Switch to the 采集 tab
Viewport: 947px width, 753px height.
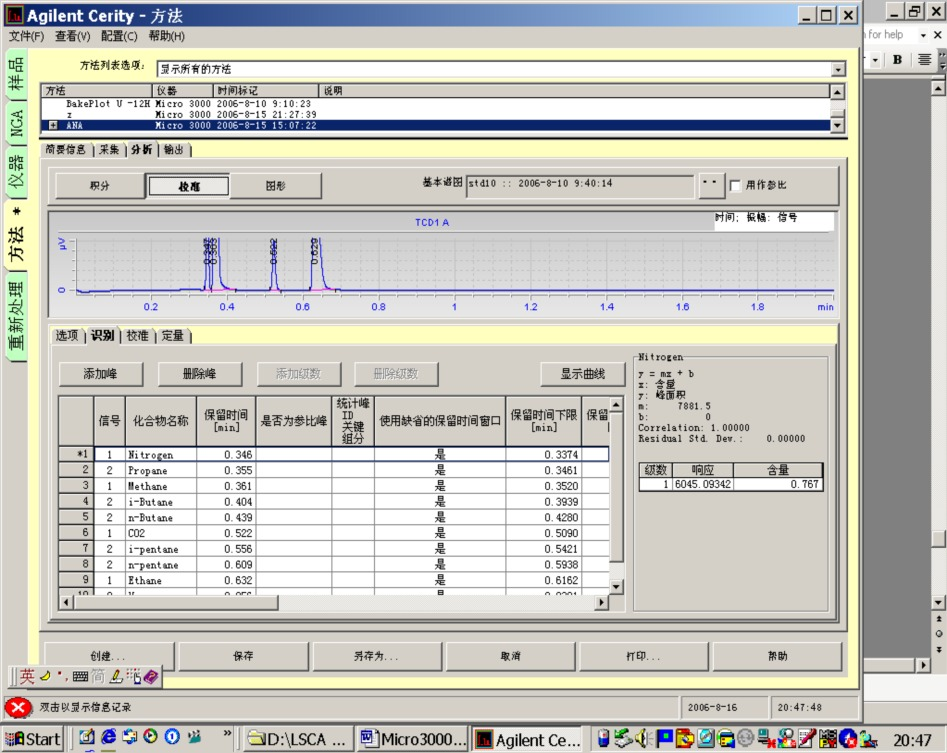click(109, 150)
